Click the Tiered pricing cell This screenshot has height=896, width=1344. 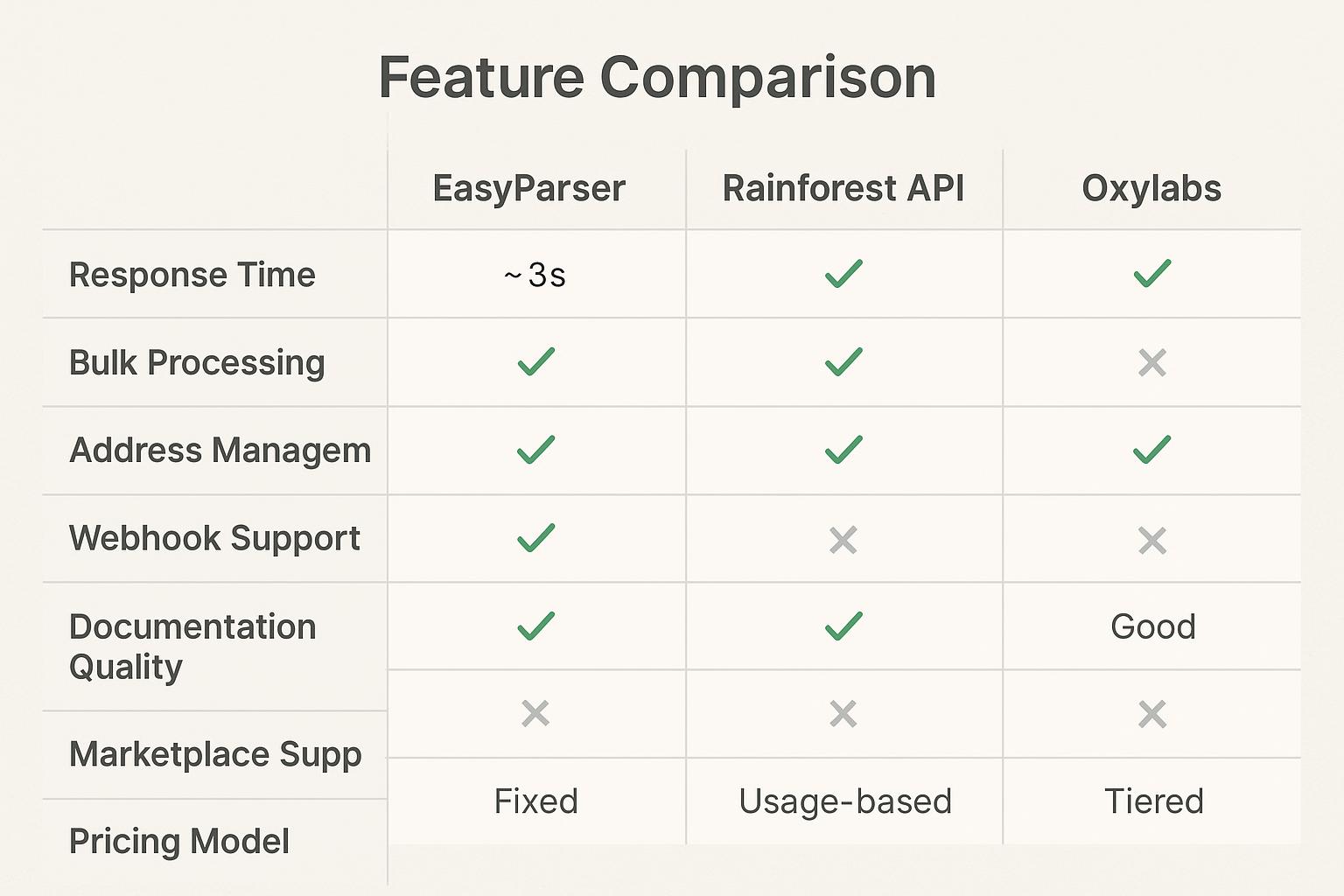[x=1153, y=801]
